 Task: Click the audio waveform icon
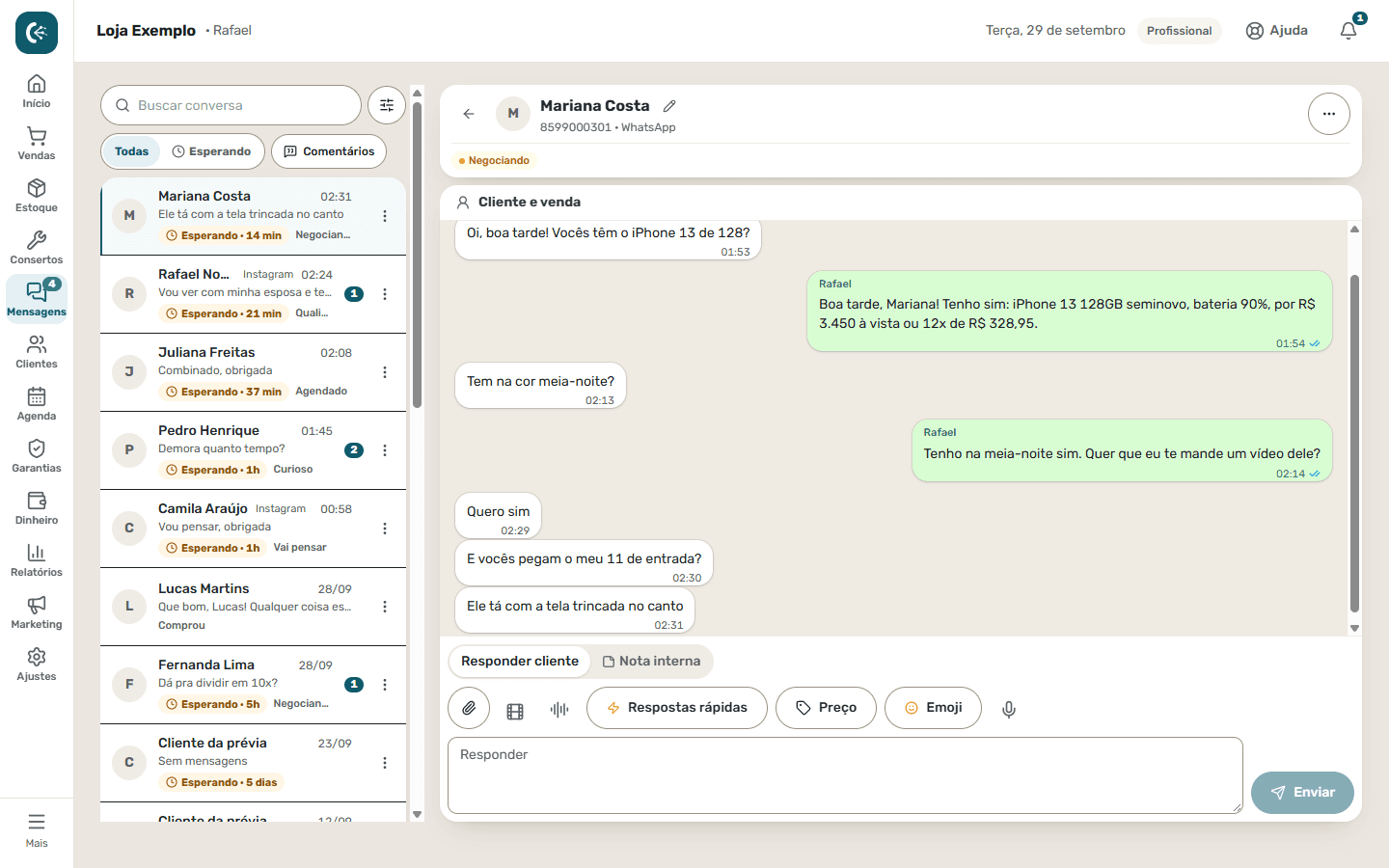point(559,709)
